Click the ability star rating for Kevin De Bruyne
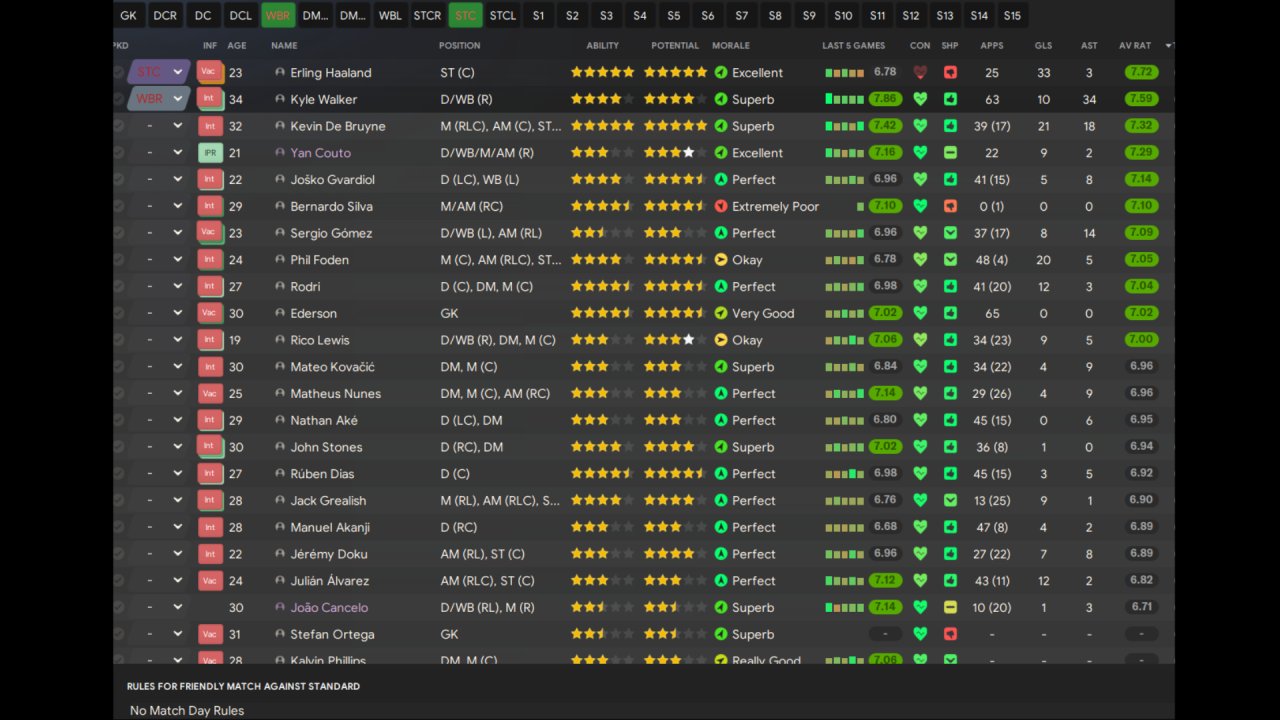This screenshot has height=720, width=1280. click(x=603, y=126)
